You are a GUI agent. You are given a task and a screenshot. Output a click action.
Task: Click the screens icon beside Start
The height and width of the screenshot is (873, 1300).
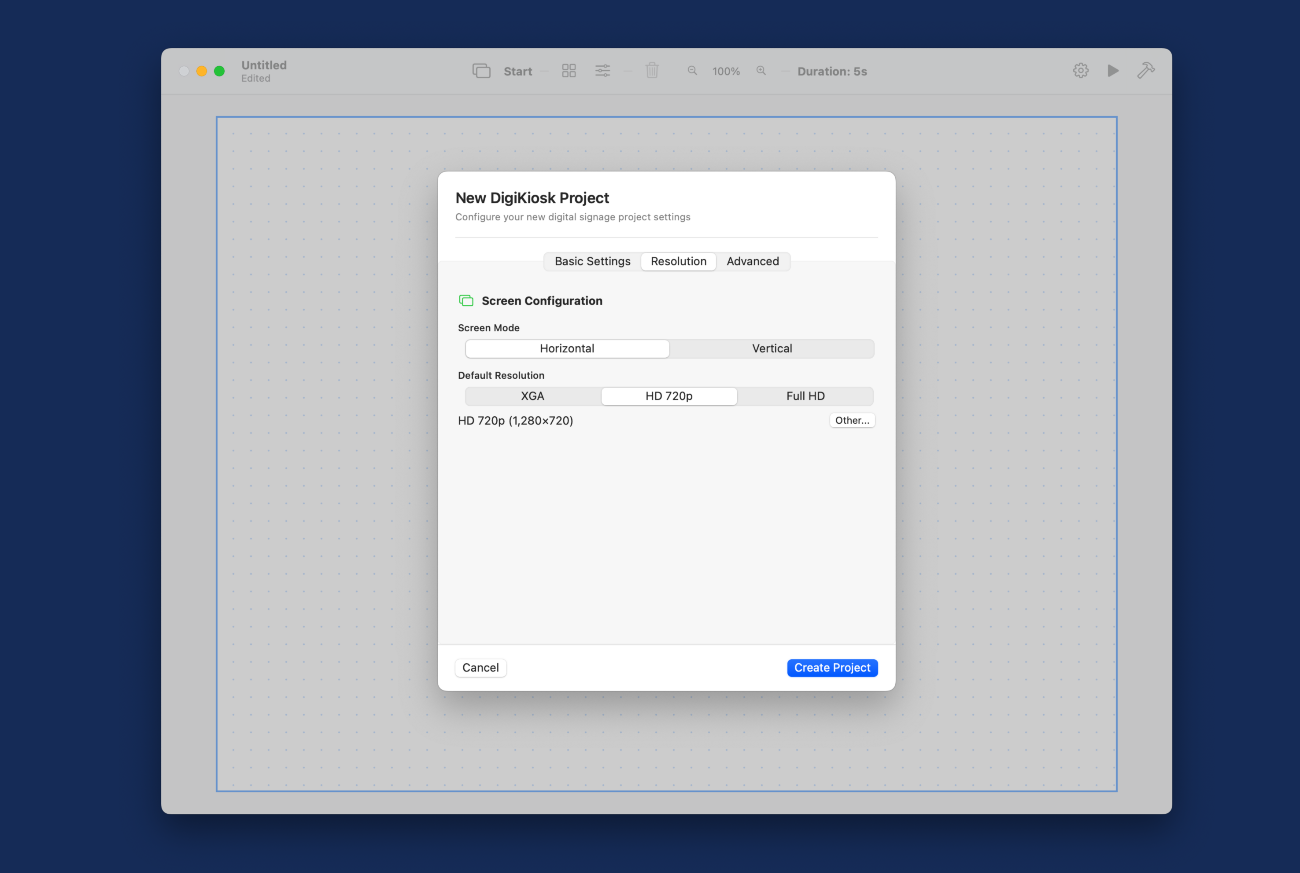(482, 71)
